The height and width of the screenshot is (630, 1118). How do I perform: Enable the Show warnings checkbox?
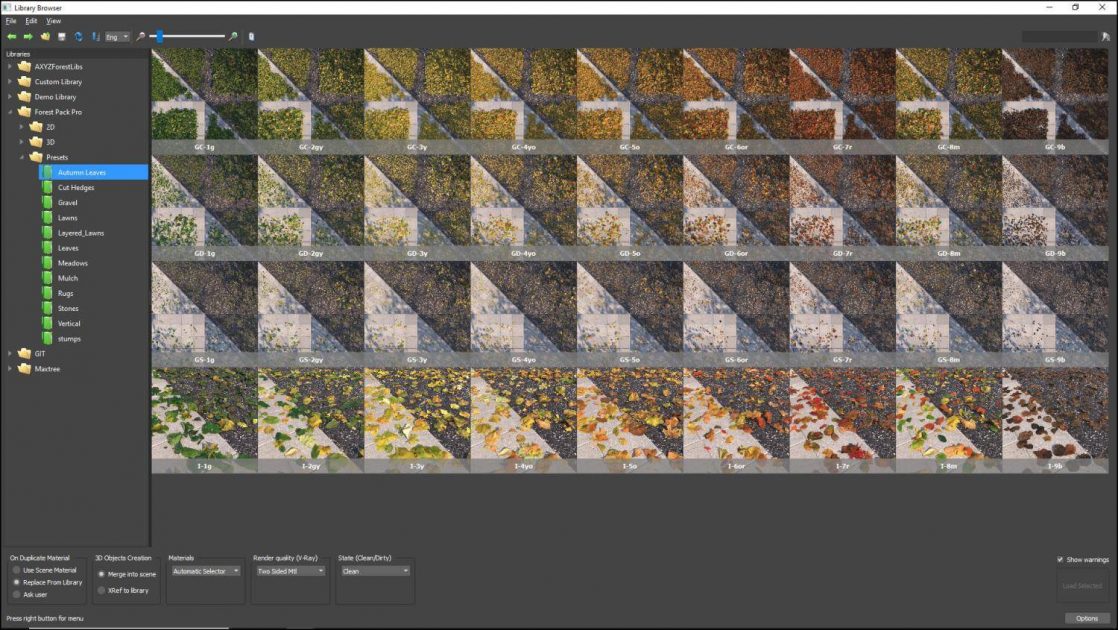(1060, 561)
